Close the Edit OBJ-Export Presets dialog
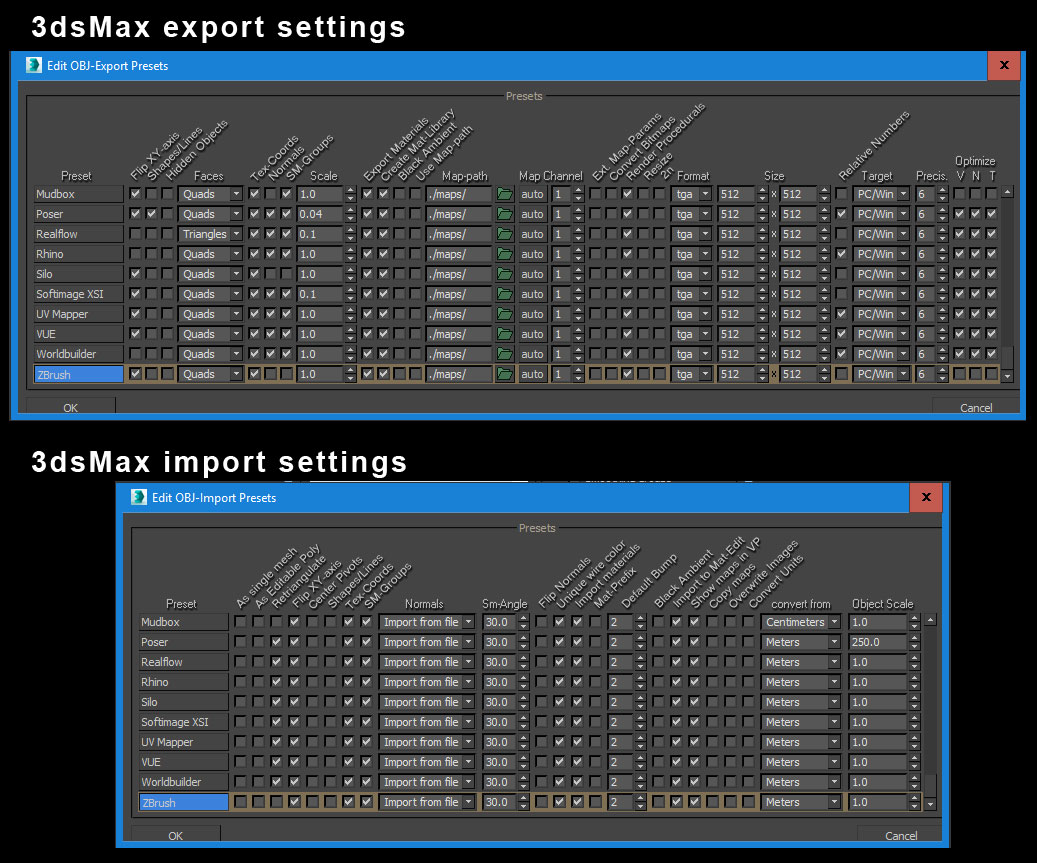Viewport: 1037px width, 863px height. (1004, 65)
